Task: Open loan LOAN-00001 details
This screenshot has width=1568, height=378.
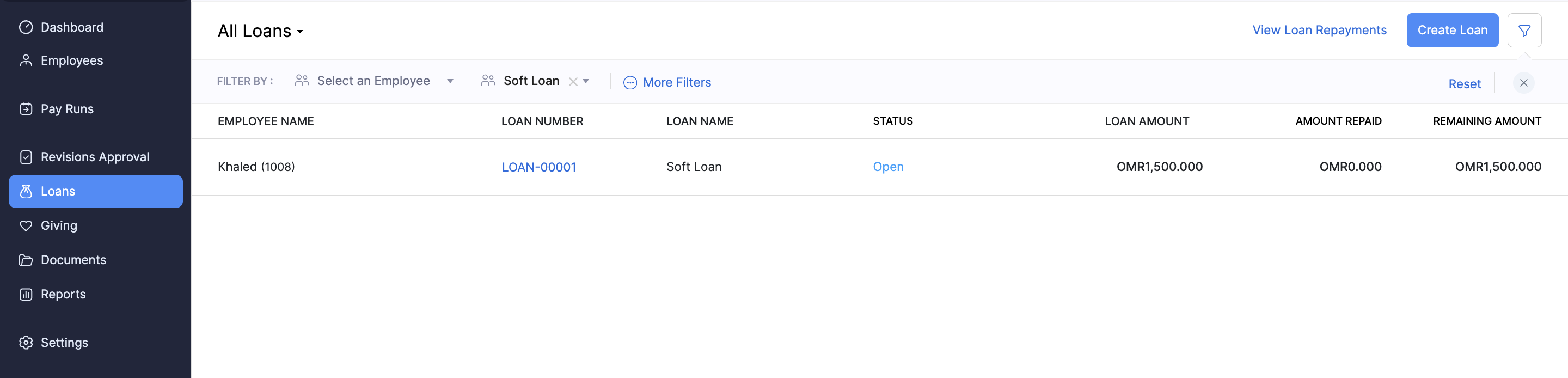Action: pos(538,166)
